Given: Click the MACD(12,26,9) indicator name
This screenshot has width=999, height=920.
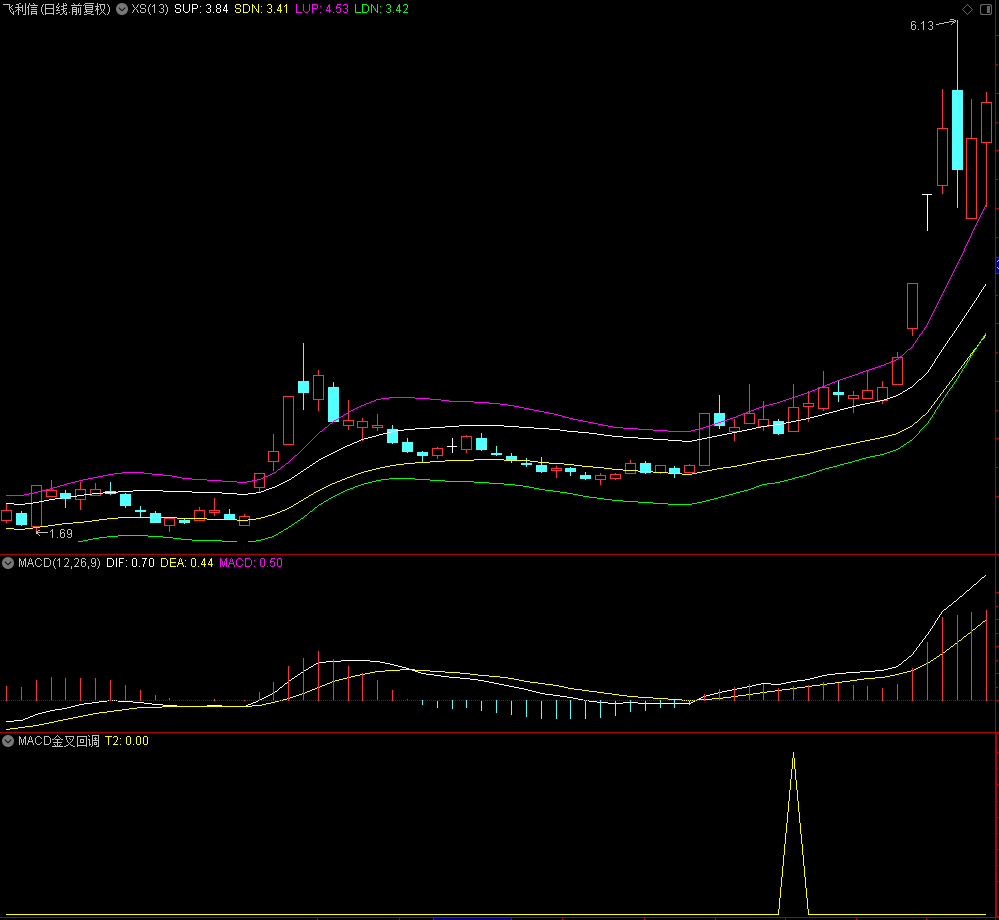Looking at the screenshot, I should (59, 563).
